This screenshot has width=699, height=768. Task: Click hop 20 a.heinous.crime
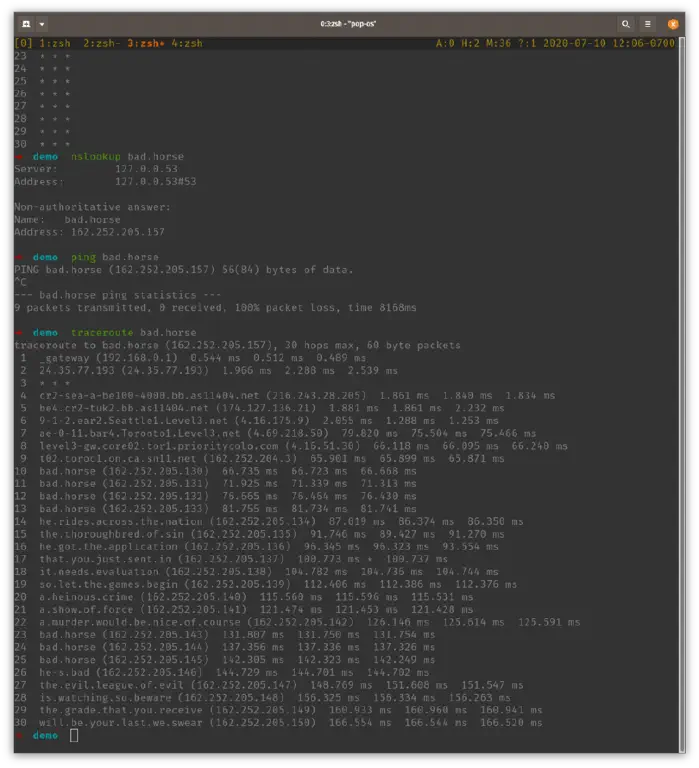pyautogui.click(x=86, y=597)
